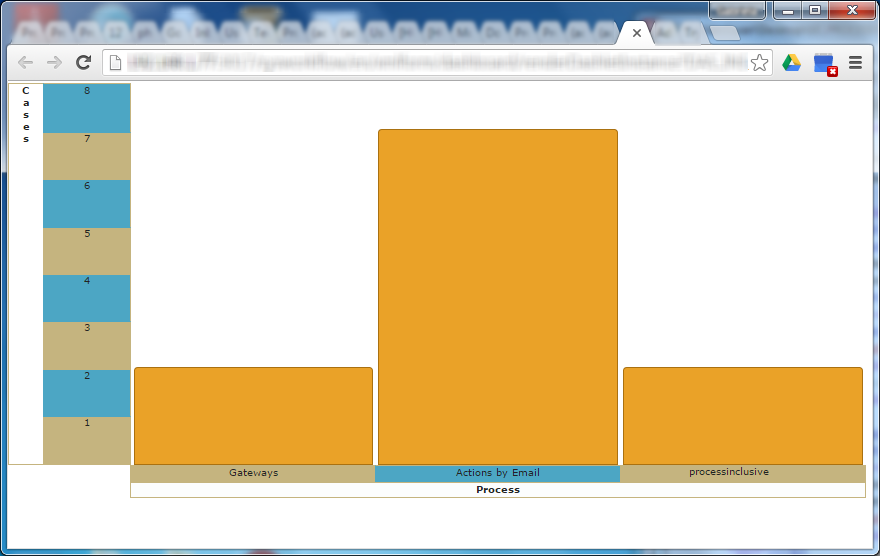Click the blue extension icon with red badge
Image resolution: width=880 pixels, height=556 pixels.
pos(824,64)
